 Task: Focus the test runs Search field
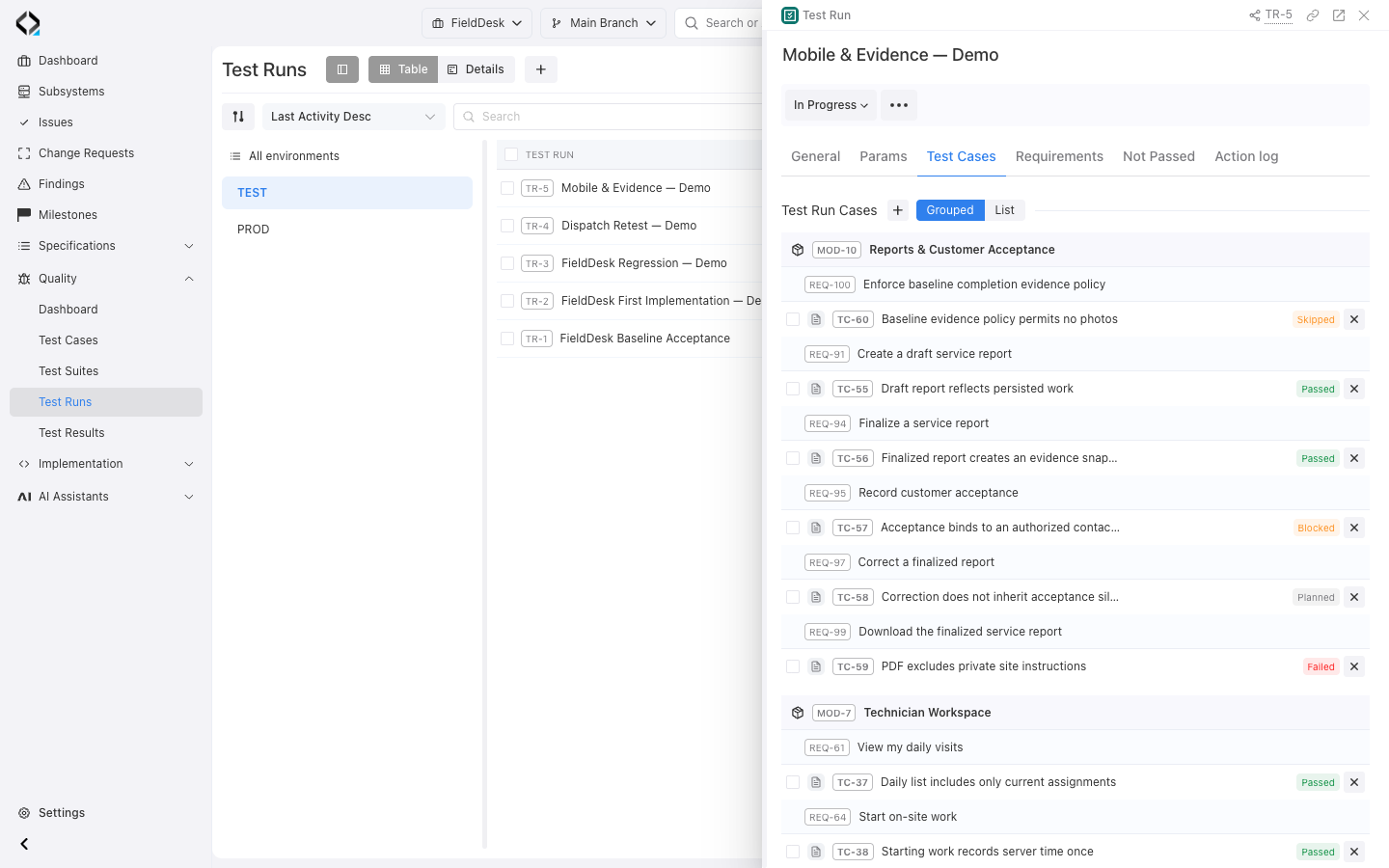click(608, 117)
